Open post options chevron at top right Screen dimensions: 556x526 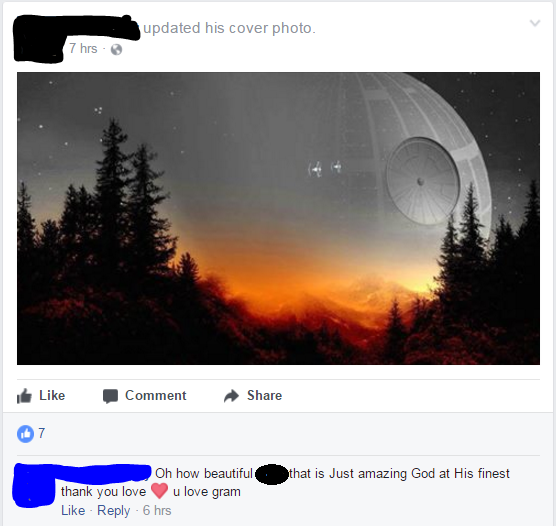click(x=535, y=23)
